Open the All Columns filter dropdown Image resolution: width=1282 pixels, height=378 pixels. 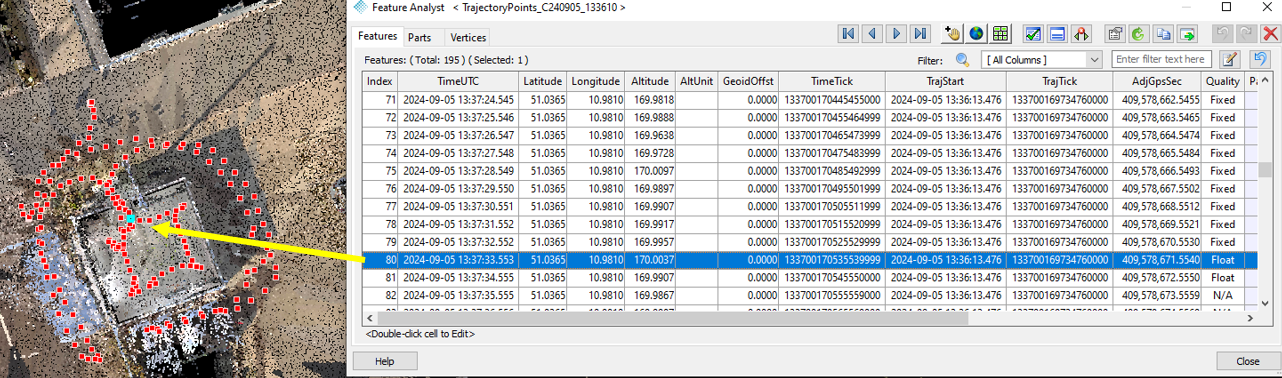pos(1041,60)
